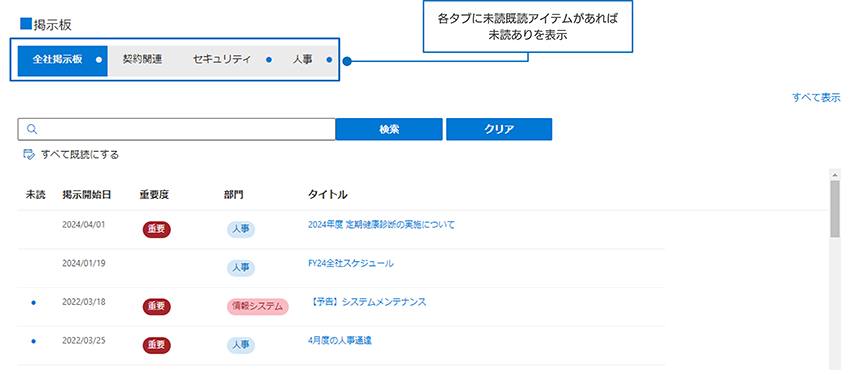Screen dimensions: 850x370
Task: Click the unread dot on 全社掲示板 tab
Action: click(99, 60)
